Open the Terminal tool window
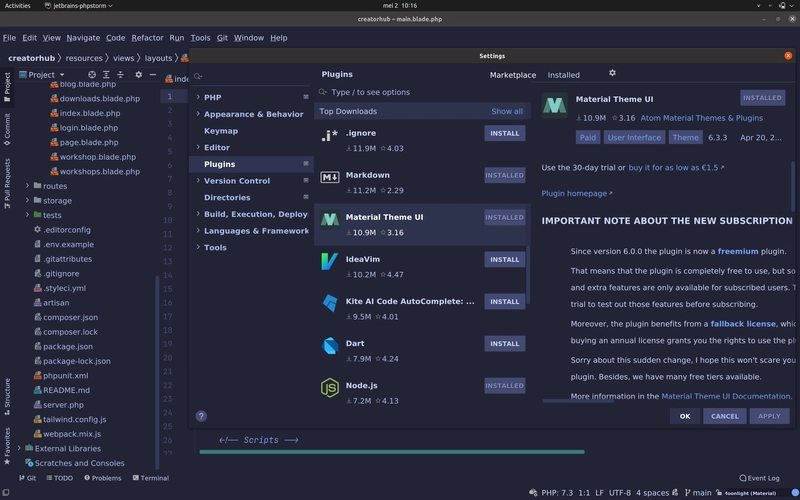The image size is (800, 500). click(151, 478)
